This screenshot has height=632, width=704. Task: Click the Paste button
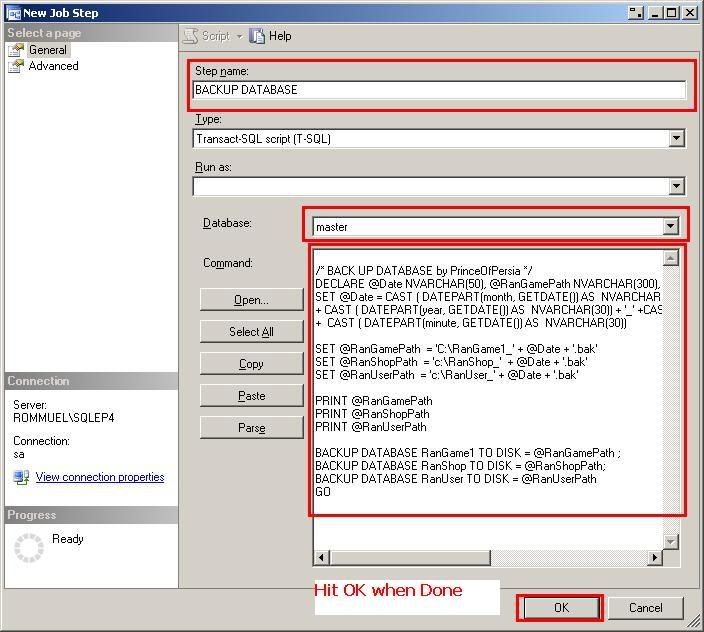pos(251,396)
